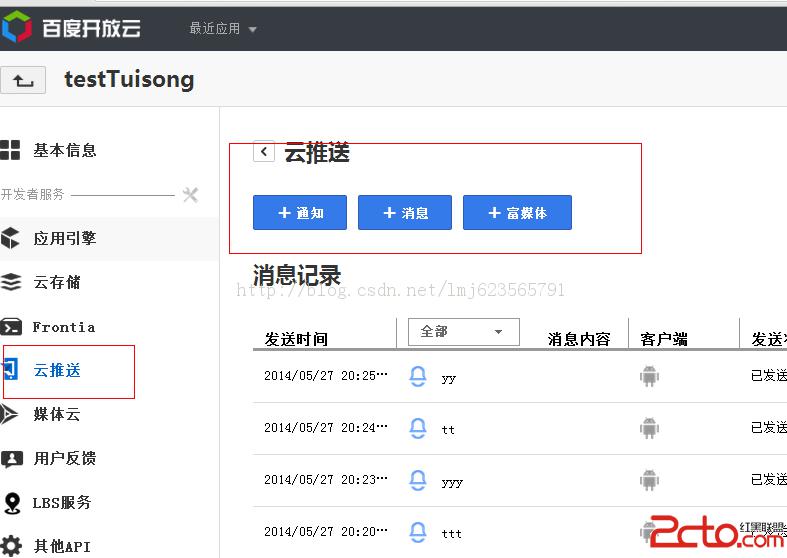787x558 pixels.
Task: Click the wrench tools icon beside 开发者服务
Action: pyautogui.click(x=190, y=194)
